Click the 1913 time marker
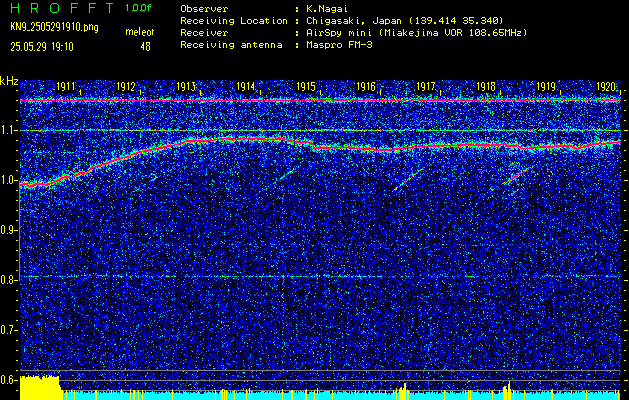Image resolution: width=629 pixels, height=400 pixels. (186, 87)
